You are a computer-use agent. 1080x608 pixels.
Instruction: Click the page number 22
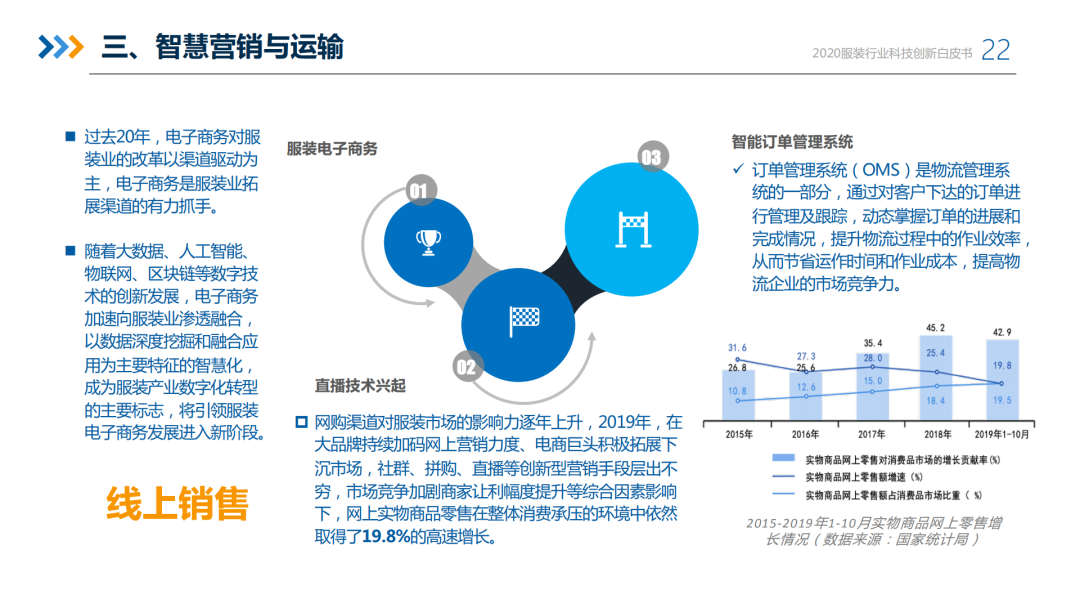click(x=995, y=50)
